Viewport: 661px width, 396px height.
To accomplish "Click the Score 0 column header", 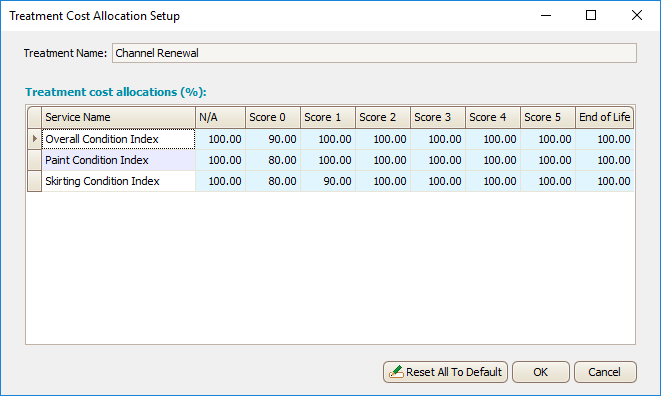I will (x=273, y=117).
